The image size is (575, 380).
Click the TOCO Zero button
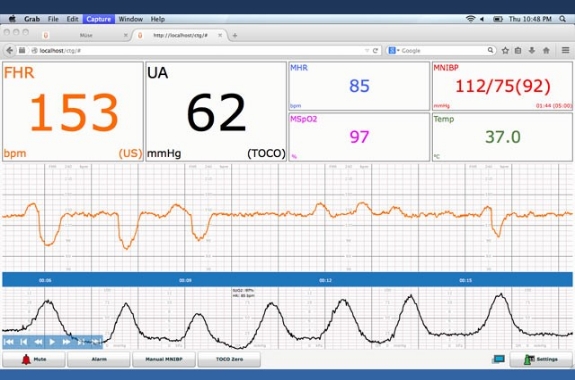coord(229,359)
